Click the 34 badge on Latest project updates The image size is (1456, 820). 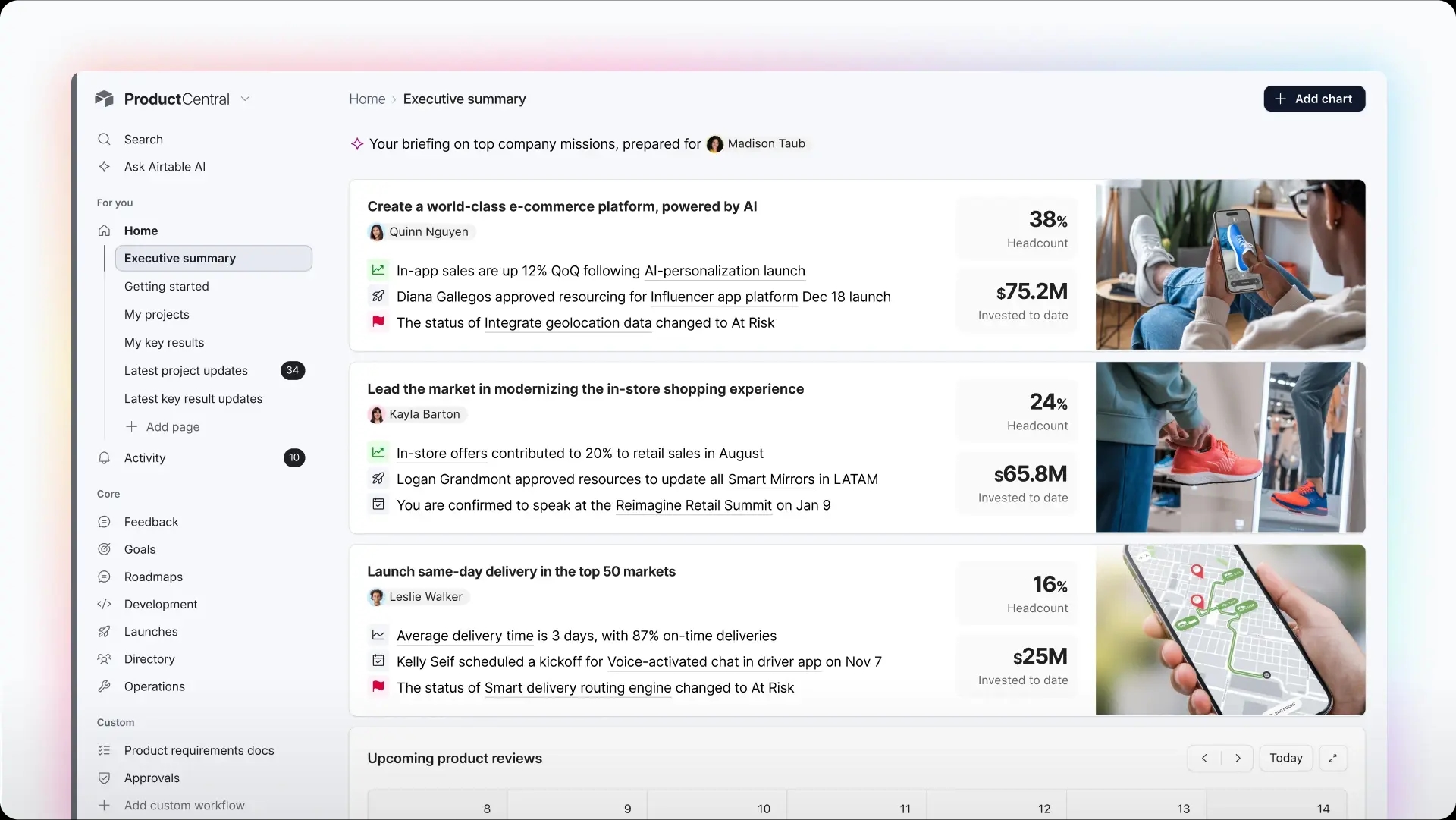tap(293, 370)
